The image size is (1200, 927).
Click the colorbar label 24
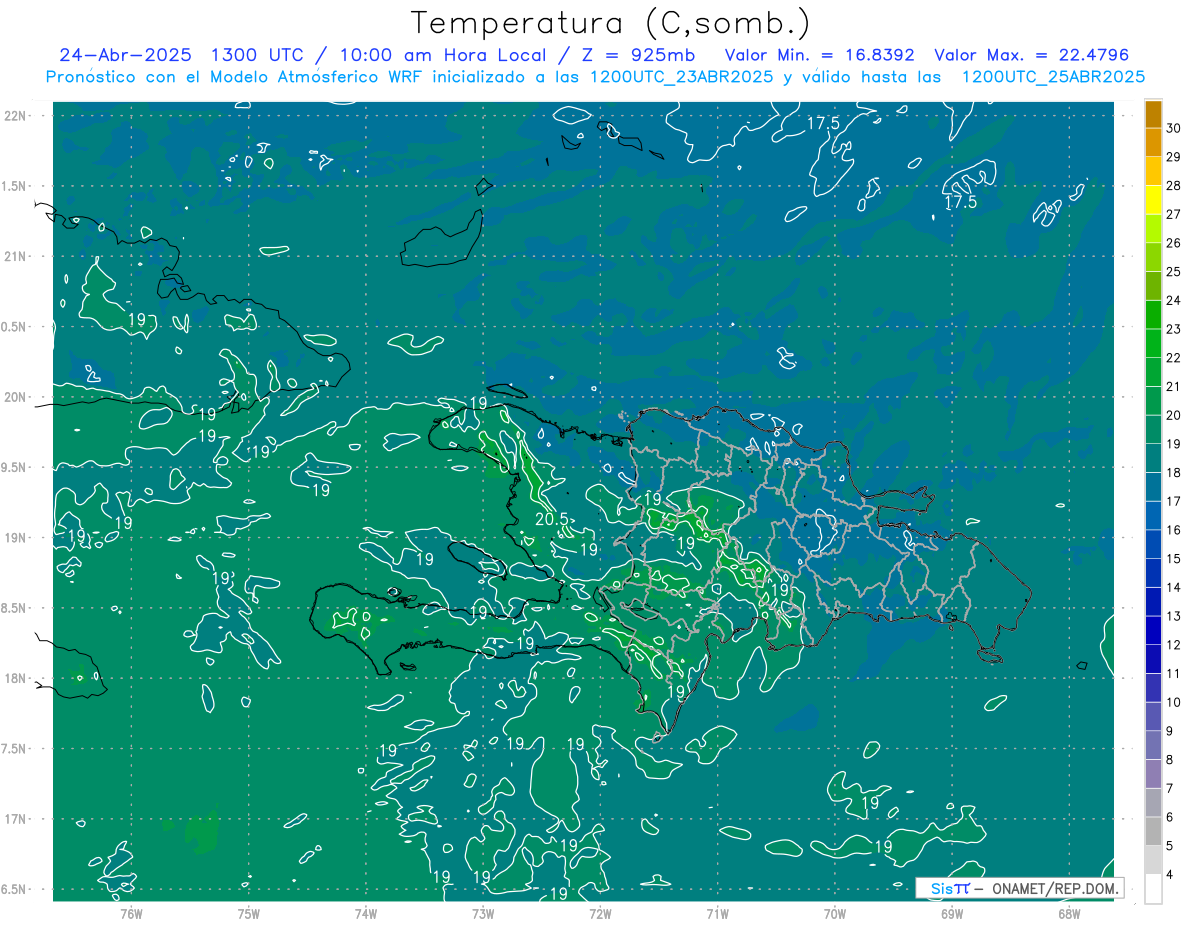(1174, 300)
